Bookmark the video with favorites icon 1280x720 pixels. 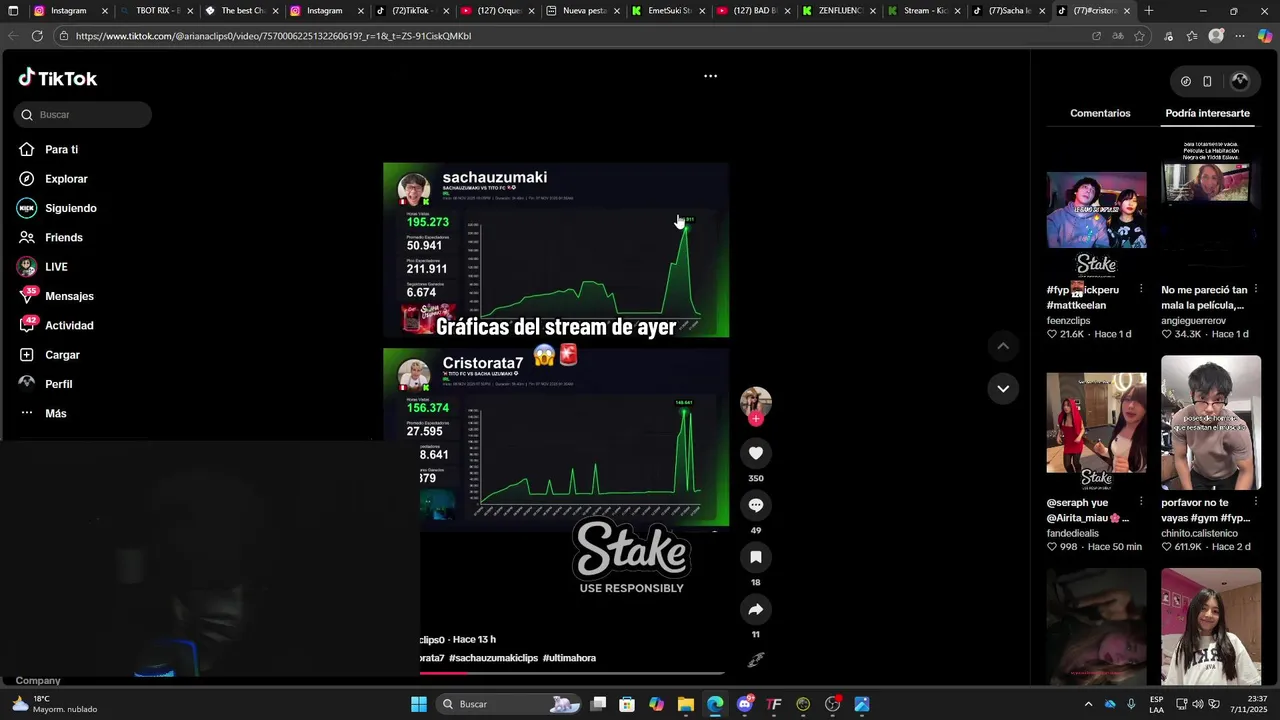(756, 557)
